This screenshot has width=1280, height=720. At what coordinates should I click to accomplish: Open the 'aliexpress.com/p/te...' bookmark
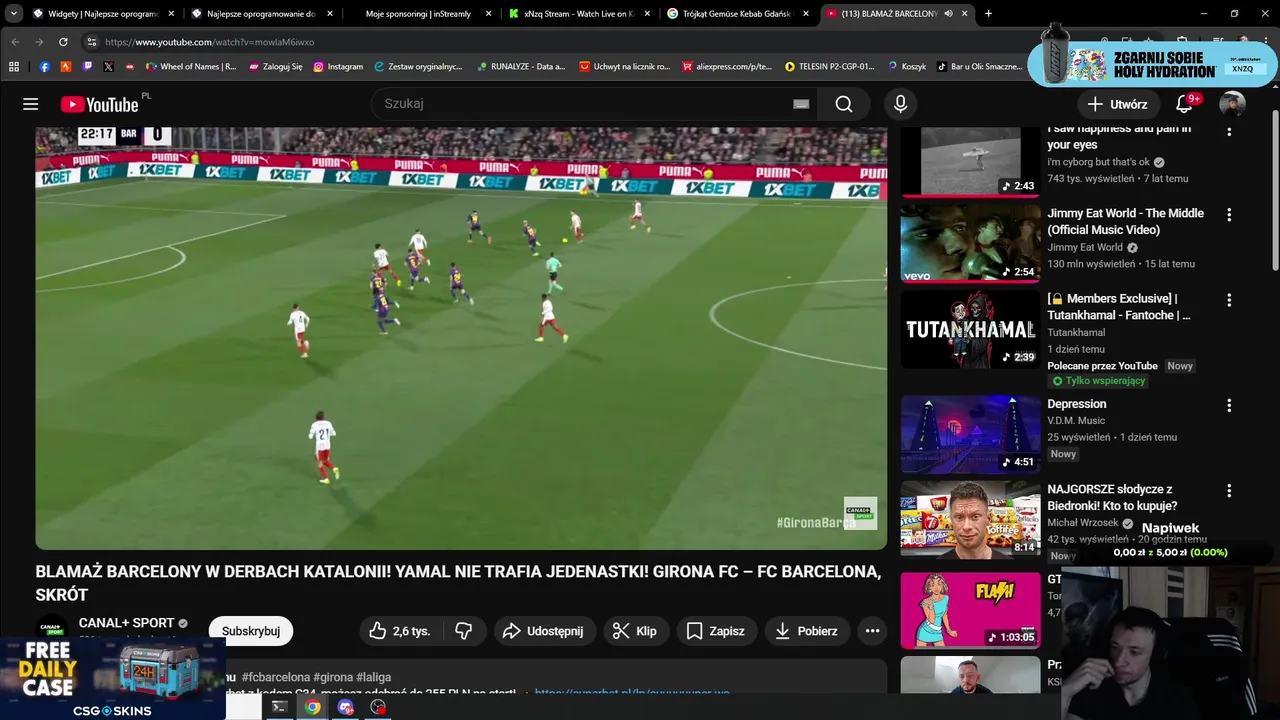[x=727, y=67]
